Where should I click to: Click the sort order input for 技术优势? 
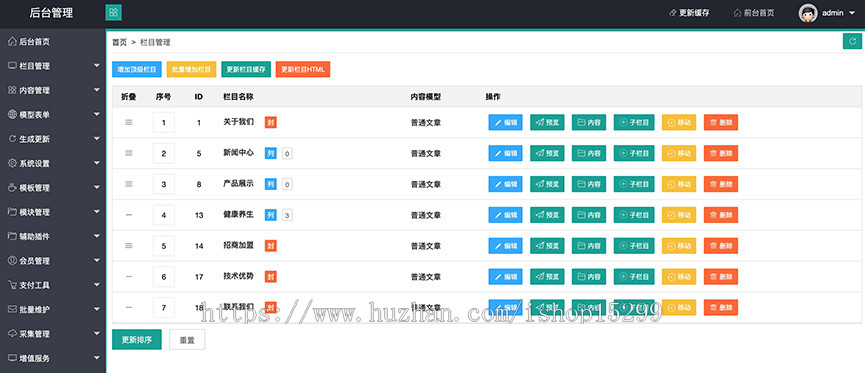164,277
